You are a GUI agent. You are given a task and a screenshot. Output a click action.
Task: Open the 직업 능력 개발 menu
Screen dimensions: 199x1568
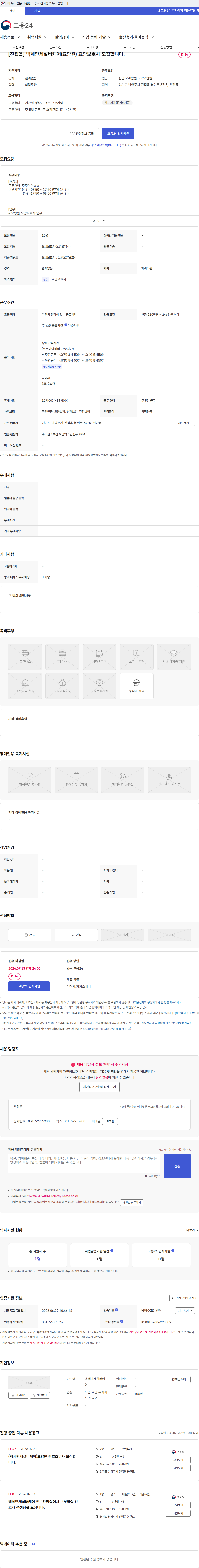[97, 37]
